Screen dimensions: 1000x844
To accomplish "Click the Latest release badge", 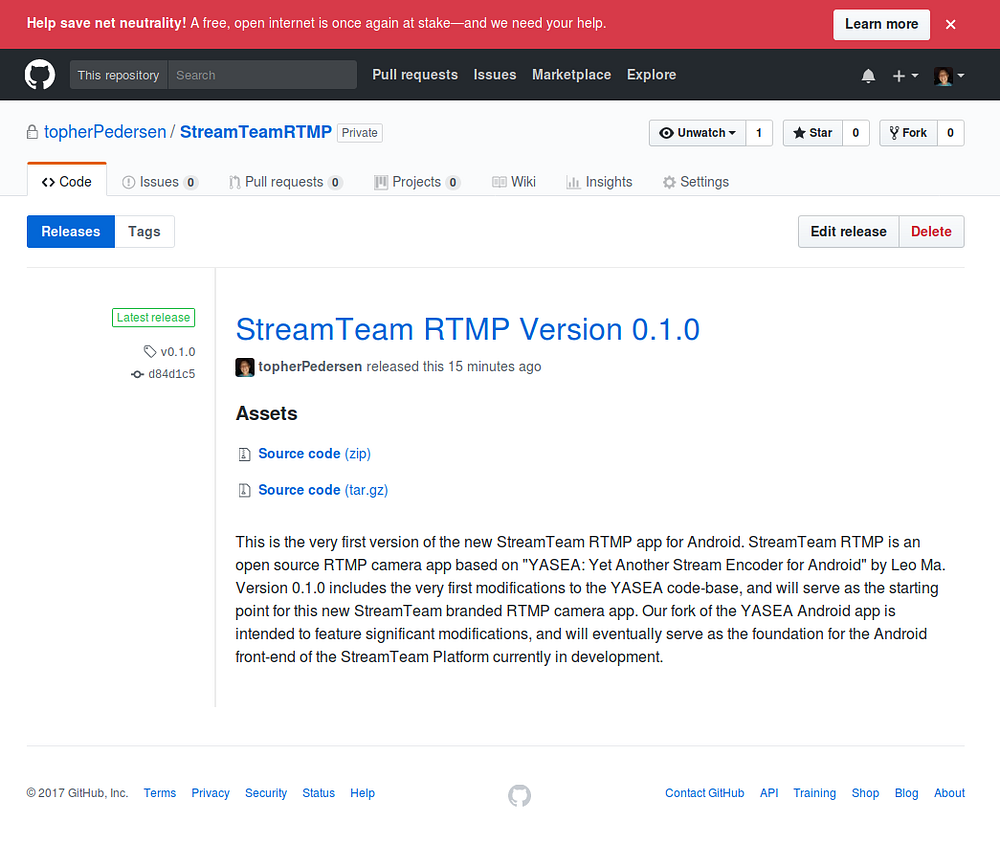I will 153,318.
